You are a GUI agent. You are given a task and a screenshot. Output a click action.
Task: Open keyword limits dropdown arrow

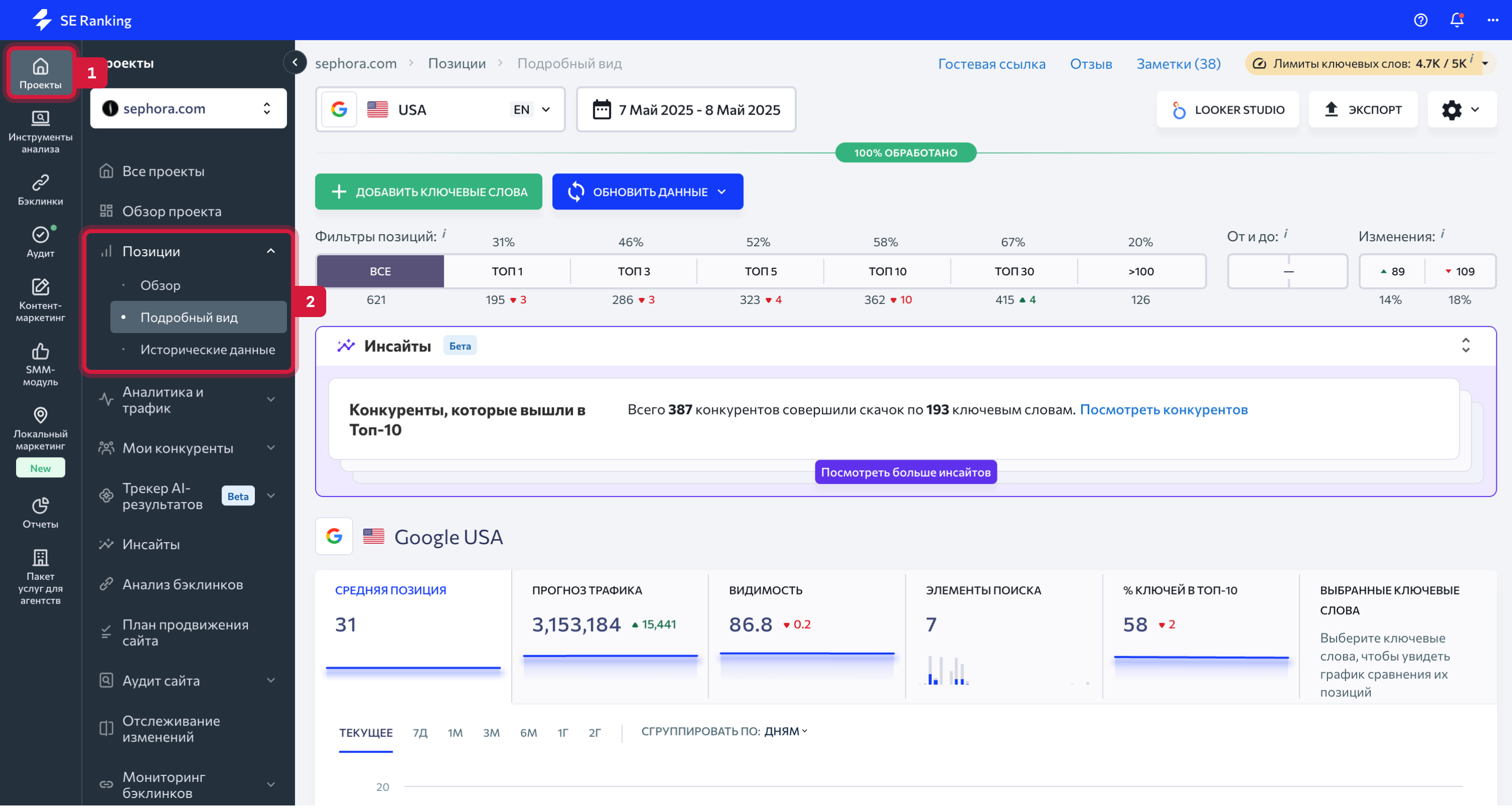1485,63
